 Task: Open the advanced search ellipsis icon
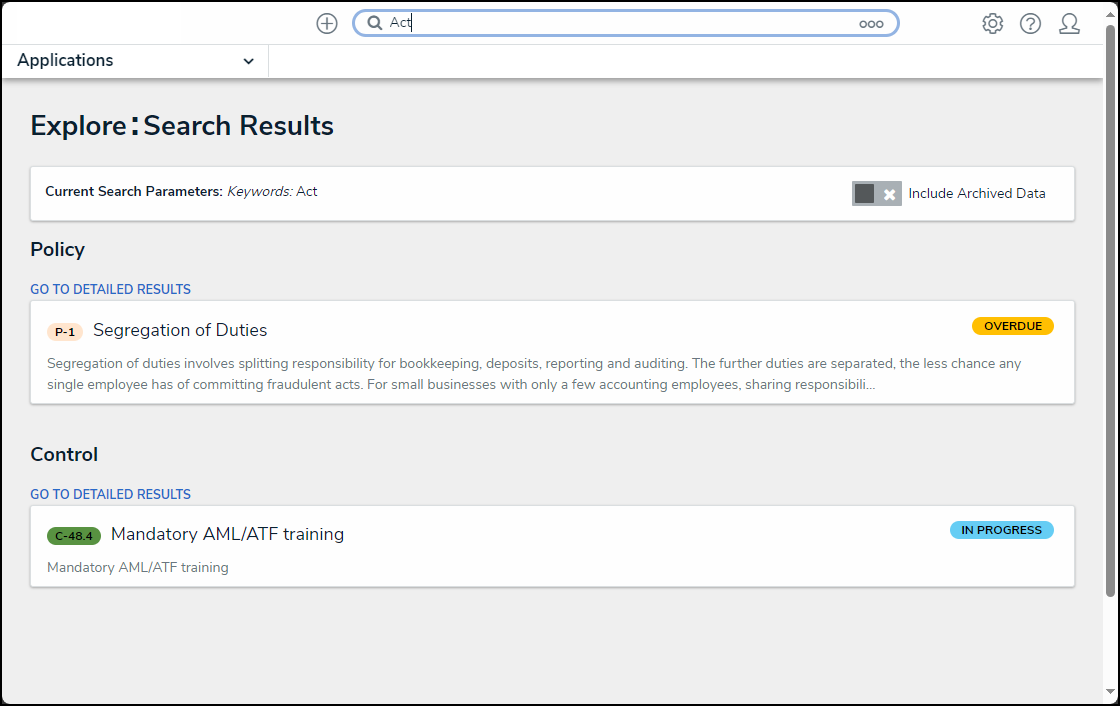[871, 24]
